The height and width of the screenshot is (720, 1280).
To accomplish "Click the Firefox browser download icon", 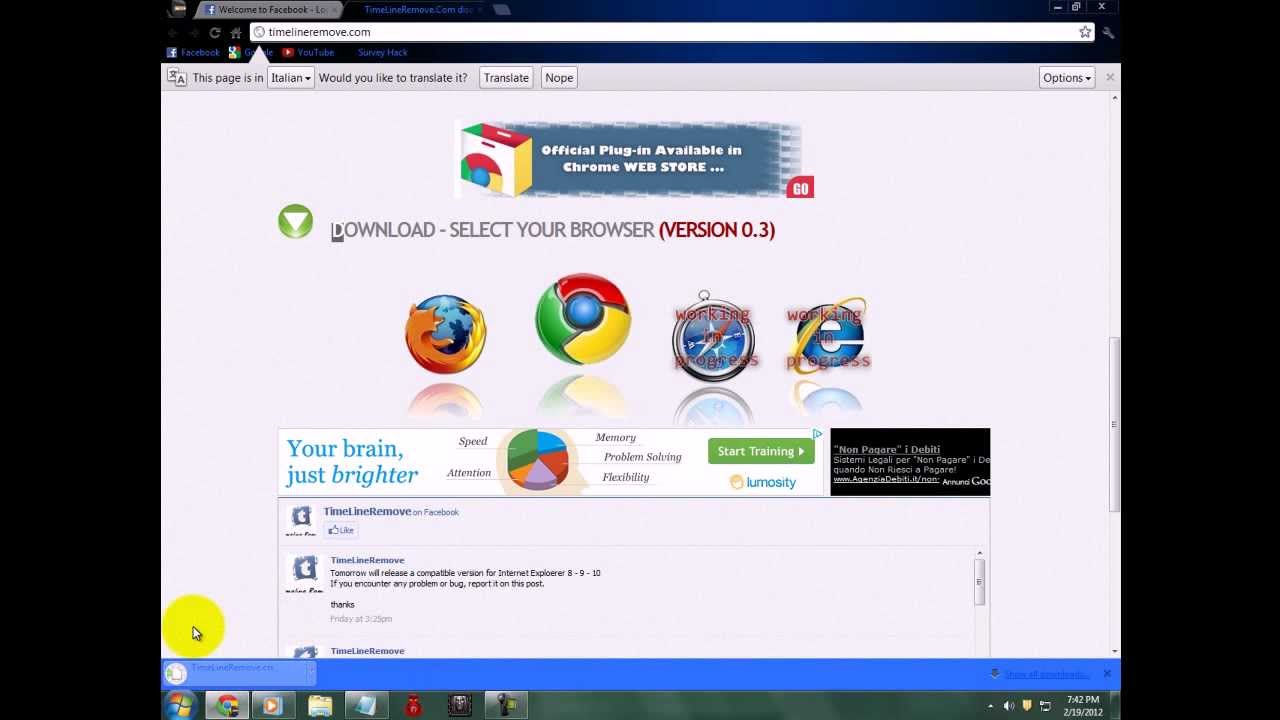I will [445, 334].
